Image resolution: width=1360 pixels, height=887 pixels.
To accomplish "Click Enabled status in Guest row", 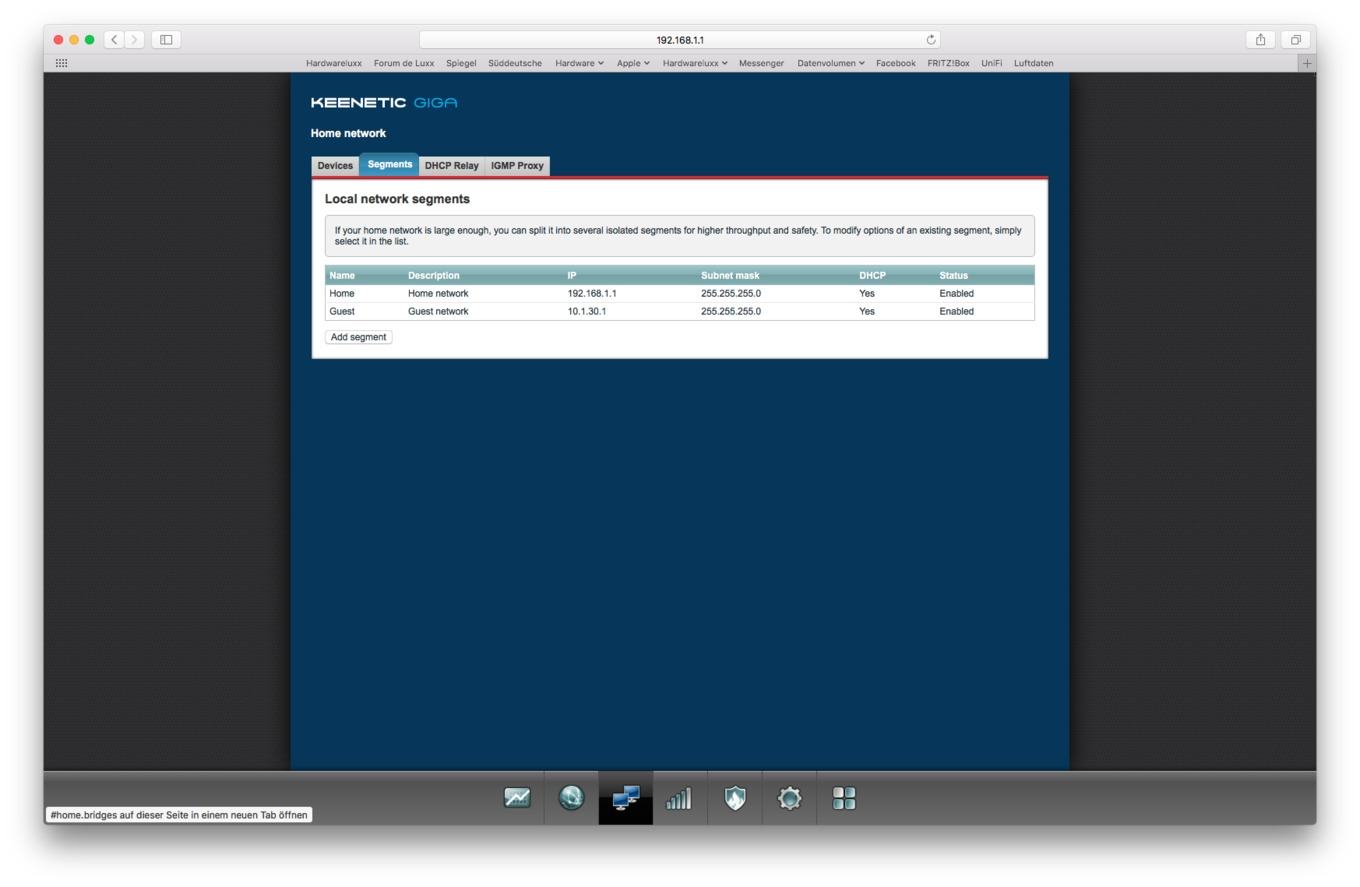I will [x=956, y=312].
